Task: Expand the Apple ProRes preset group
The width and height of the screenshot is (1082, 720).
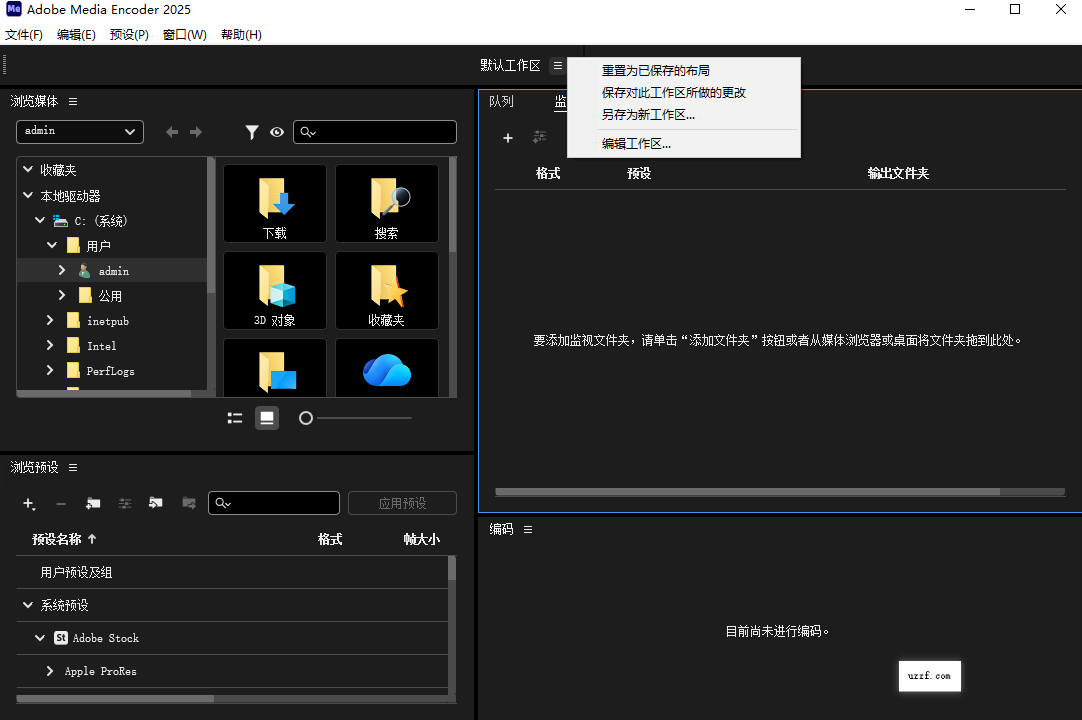Action: pos(49,671)
